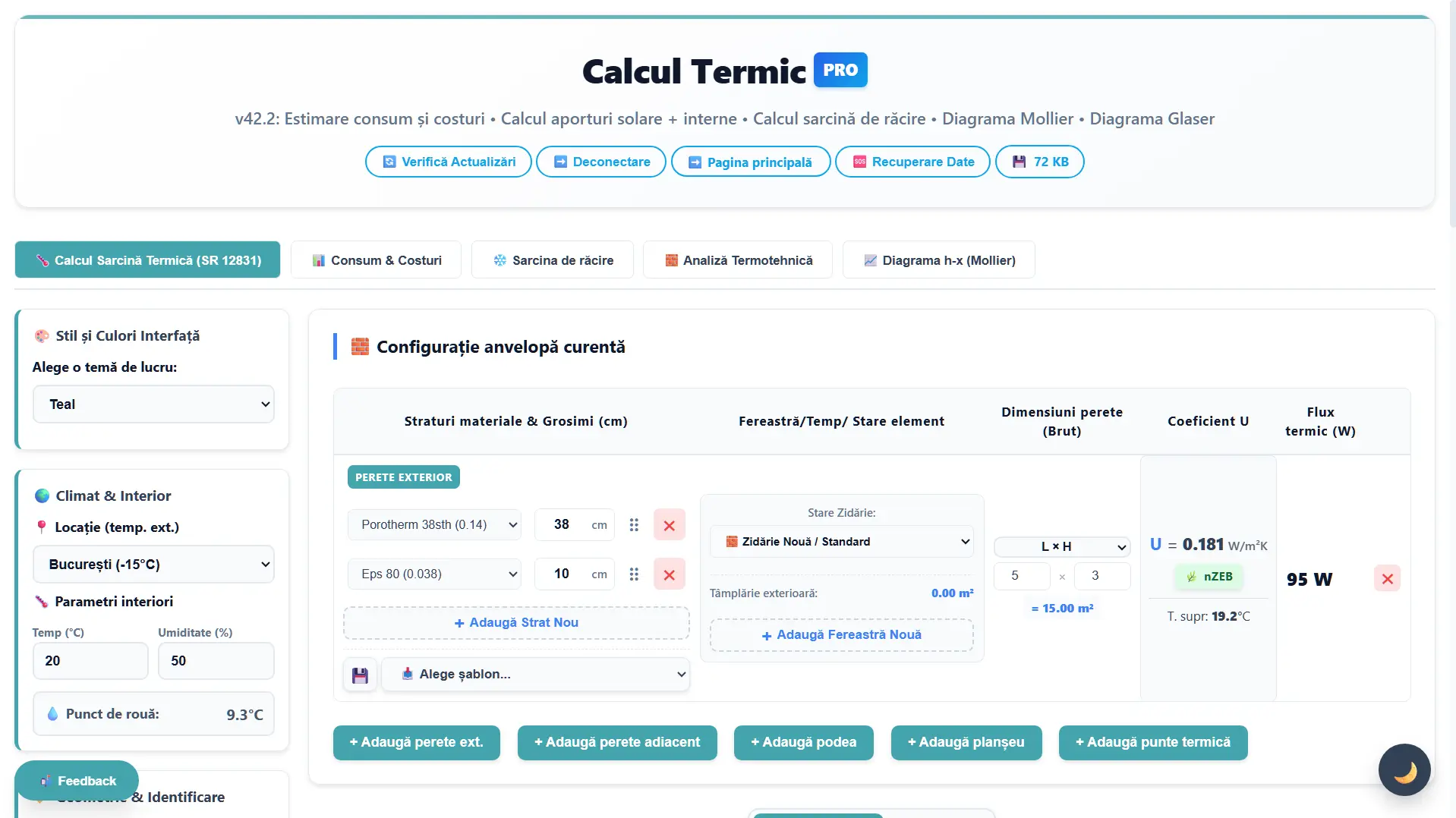This screenshot has height=818, width=1456.
Task: Open the Feedback button
Action: 77,781
